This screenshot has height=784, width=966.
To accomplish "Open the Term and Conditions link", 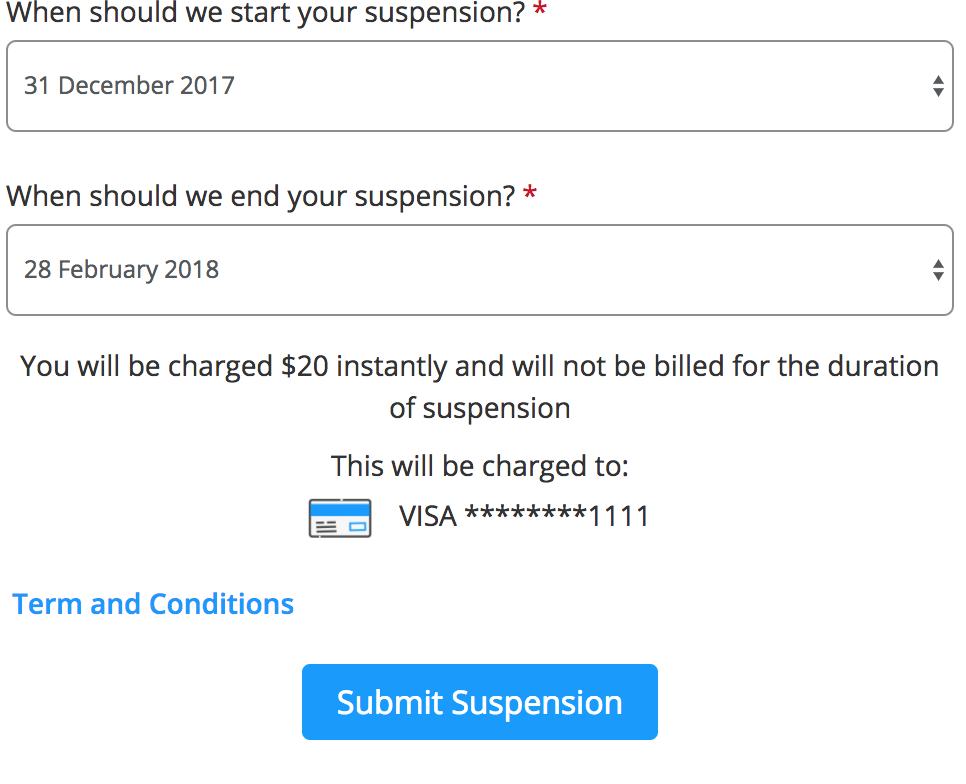I will pyautogui.click(x=153, y=604).
